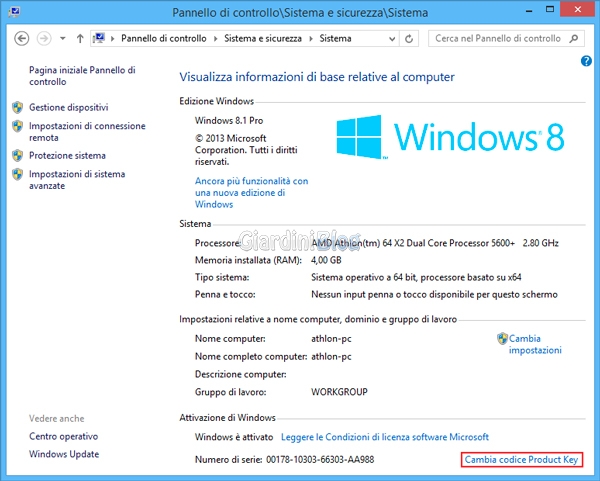Maximize the Sistema window
Image resolution: width=600 pixels, height=481 pixels.
(x=550, y=10)
